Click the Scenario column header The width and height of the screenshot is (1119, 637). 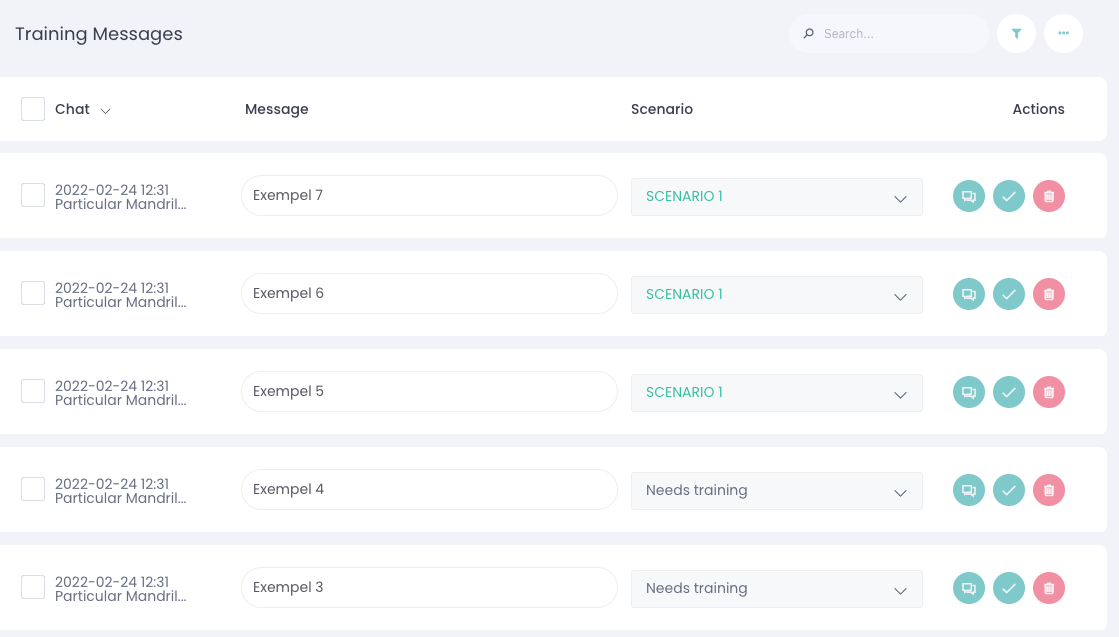[x=661, y=109]
